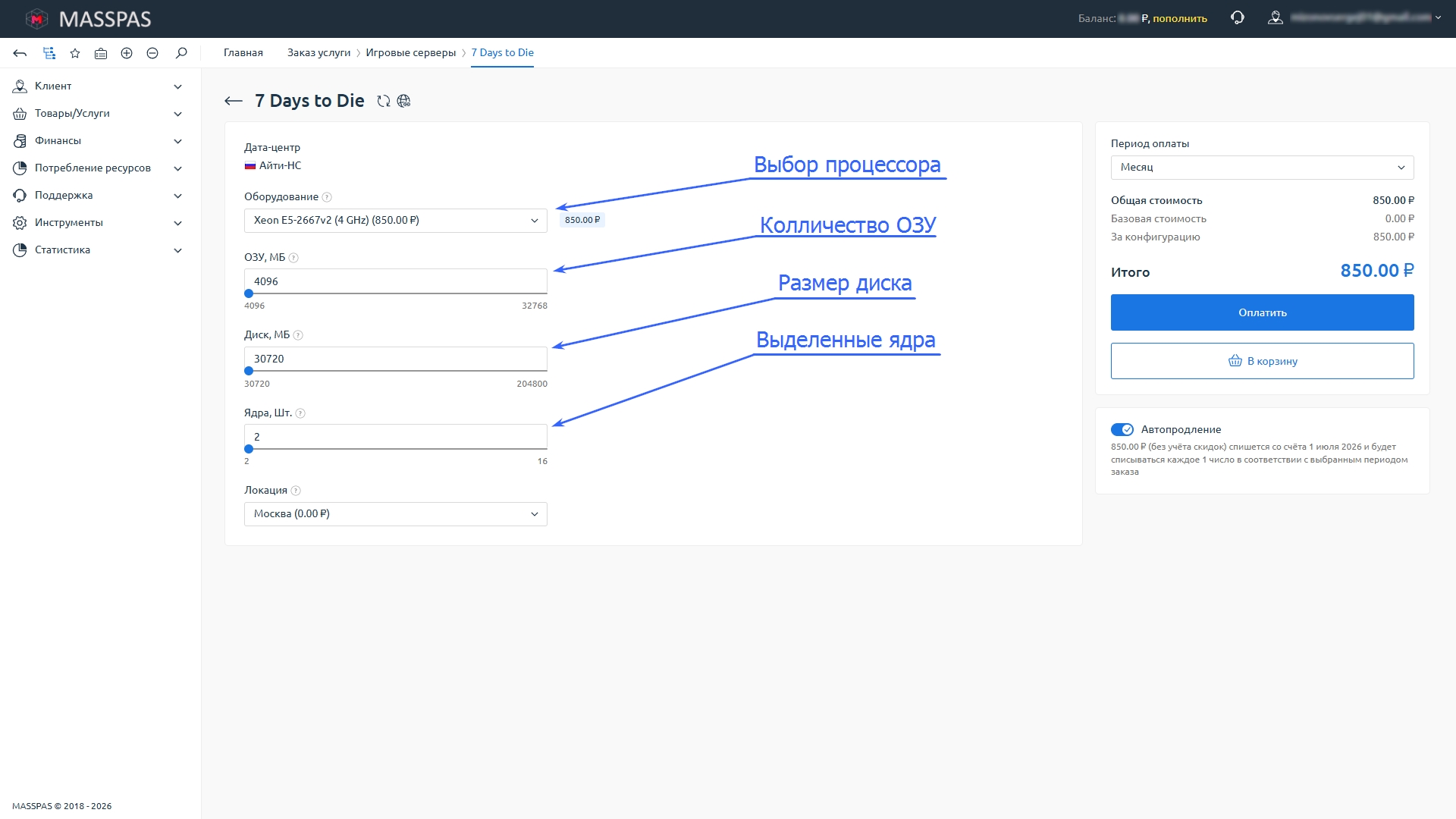Click the Ядра slider handle
This screenshot has width=1456, height=819.
point(249,449)
